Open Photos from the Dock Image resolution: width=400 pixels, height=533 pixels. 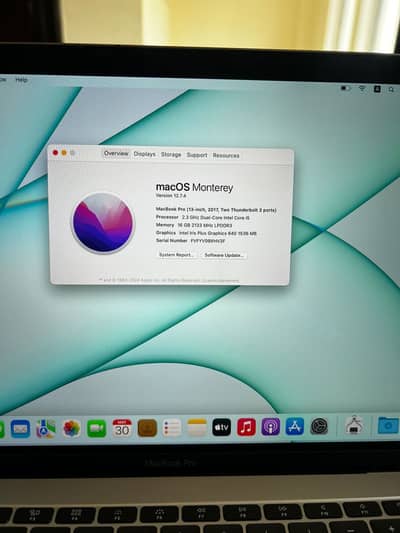pos(72,428)
